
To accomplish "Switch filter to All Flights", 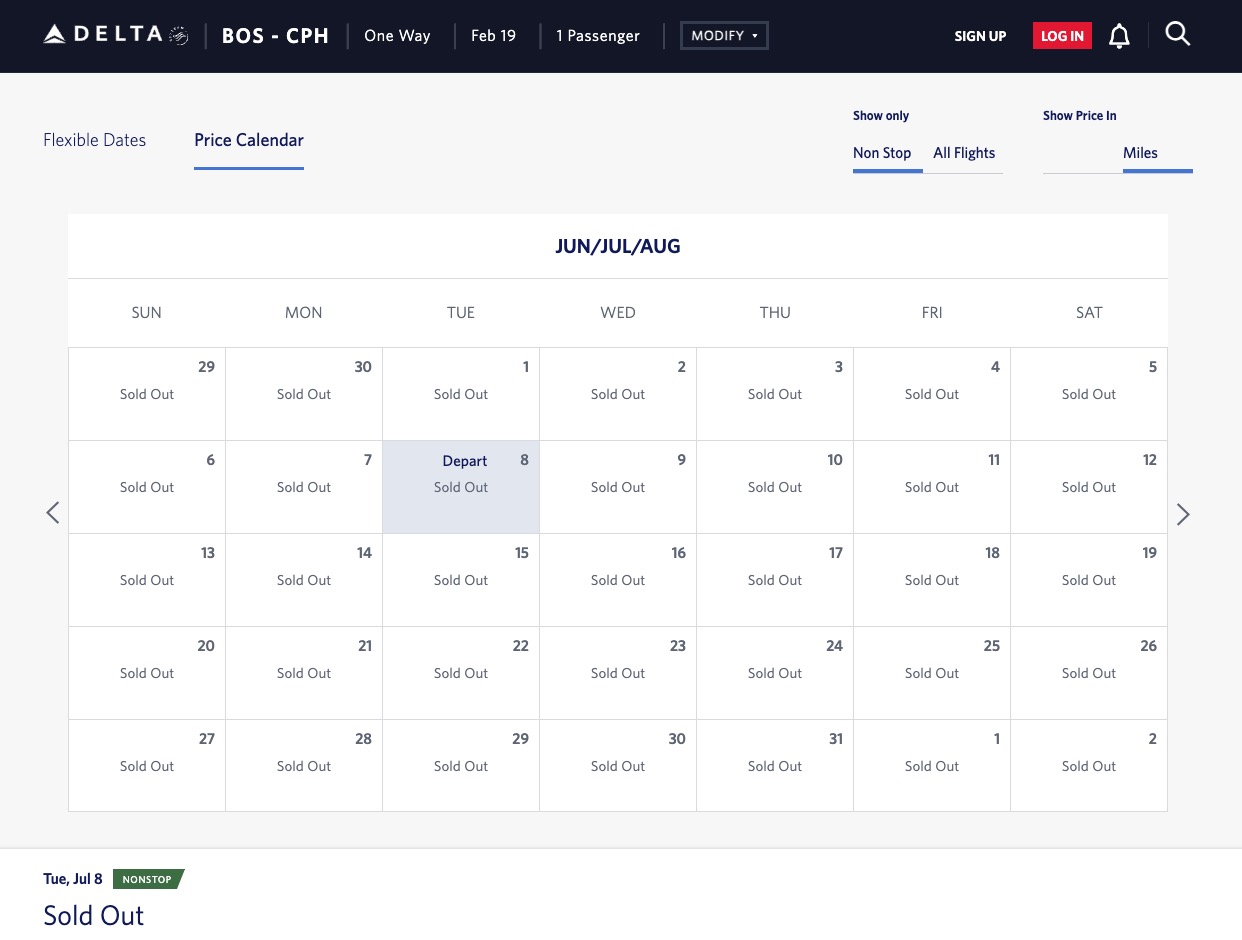I will (x=964, y=153).
